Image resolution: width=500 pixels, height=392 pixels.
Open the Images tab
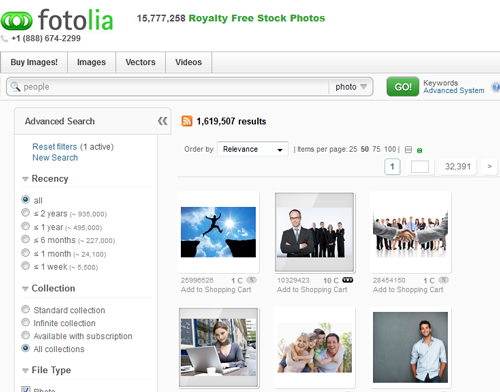[91, 62]
